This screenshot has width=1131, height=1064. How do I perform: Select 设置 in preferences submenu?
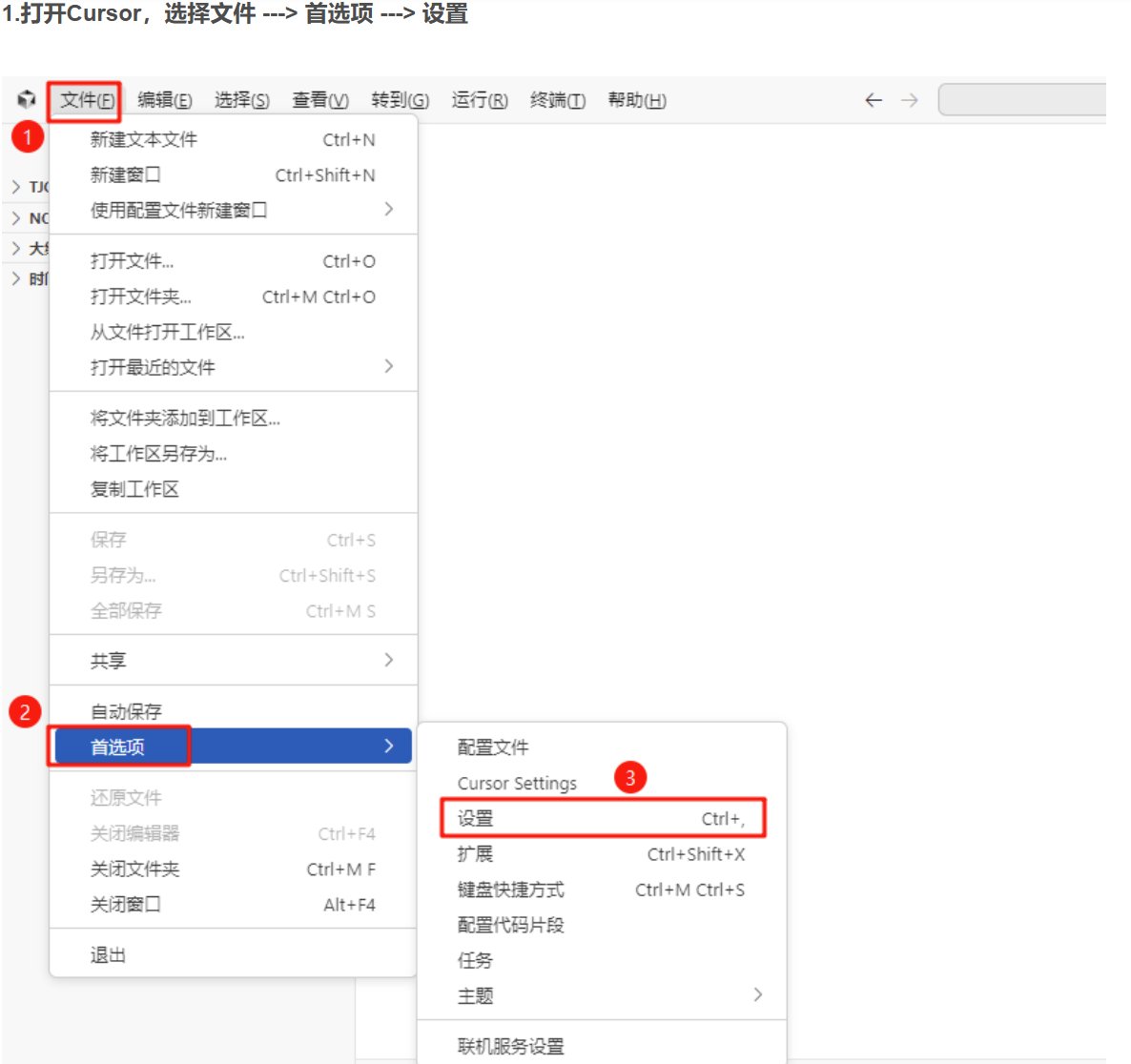[602, 818]
